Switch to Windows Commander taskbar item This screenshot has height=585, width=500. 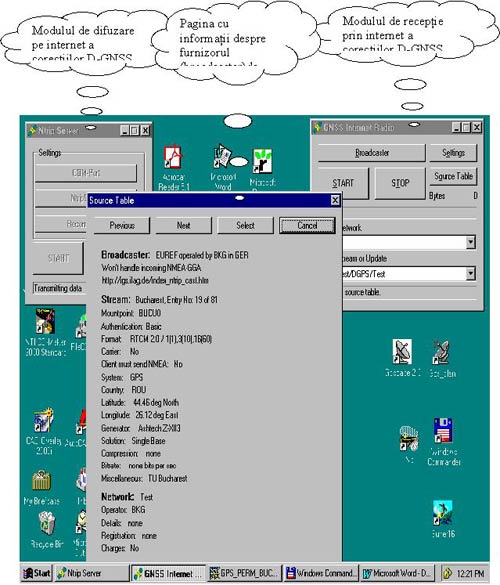click(321, 573)
